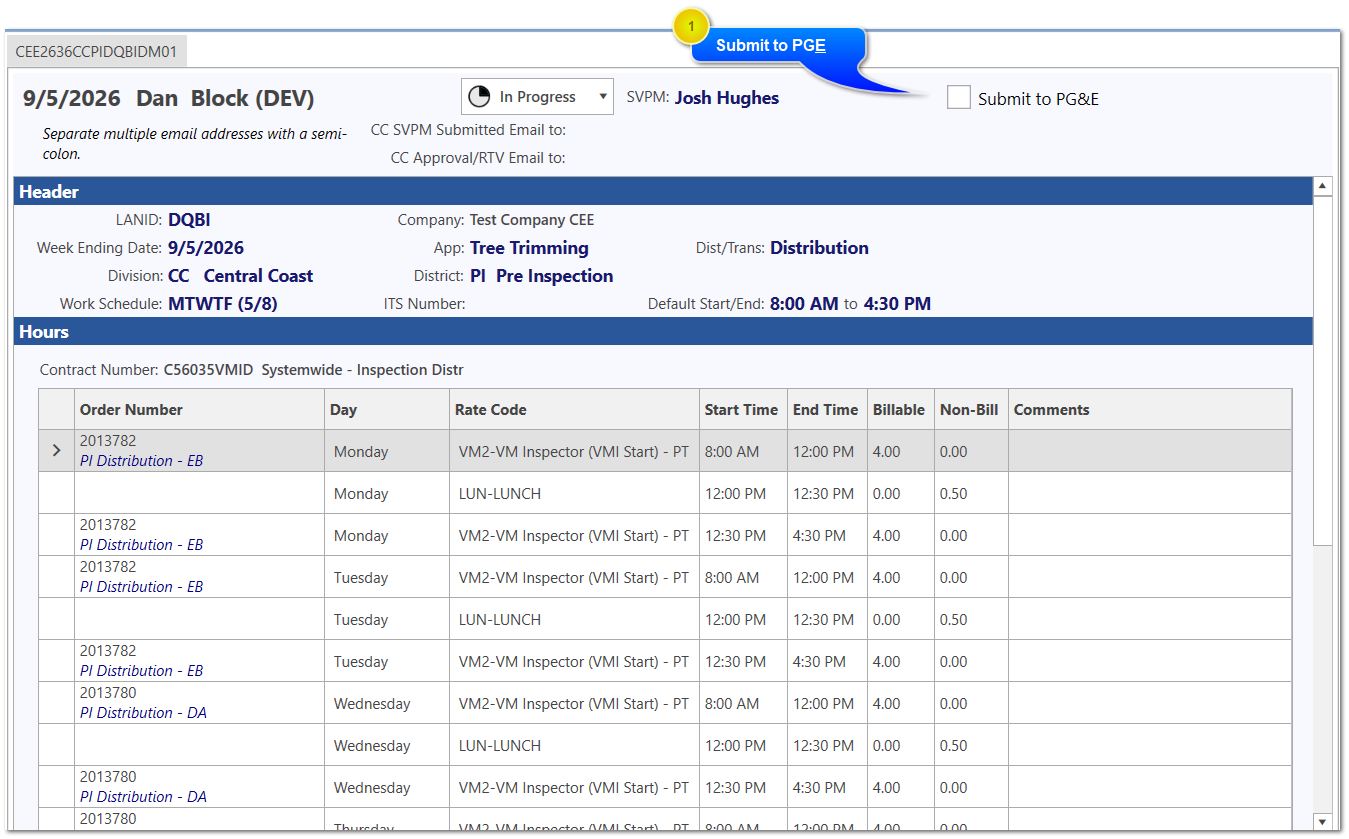The width and height of the screenshot is (1349, 839).
Task: Click the Comments column header
Action: [1150, 410]
